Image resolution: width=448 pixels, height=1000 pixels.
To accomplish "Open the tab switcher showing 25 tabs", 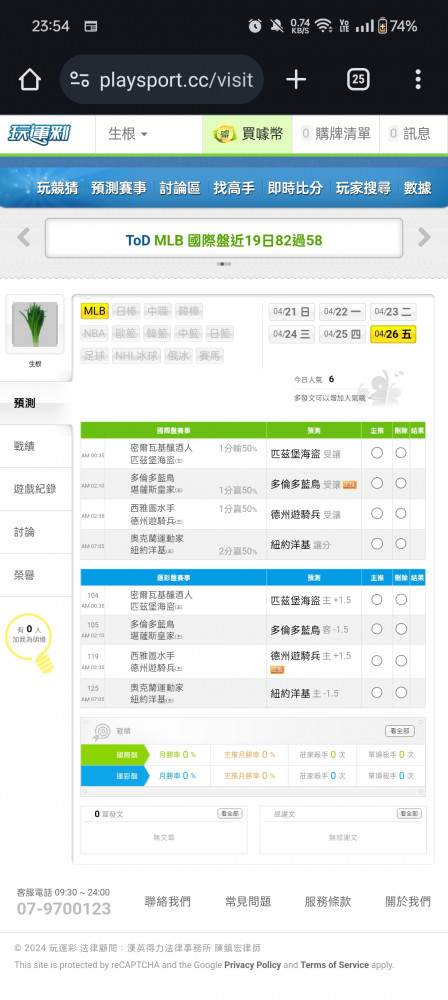I will point(359,80).
